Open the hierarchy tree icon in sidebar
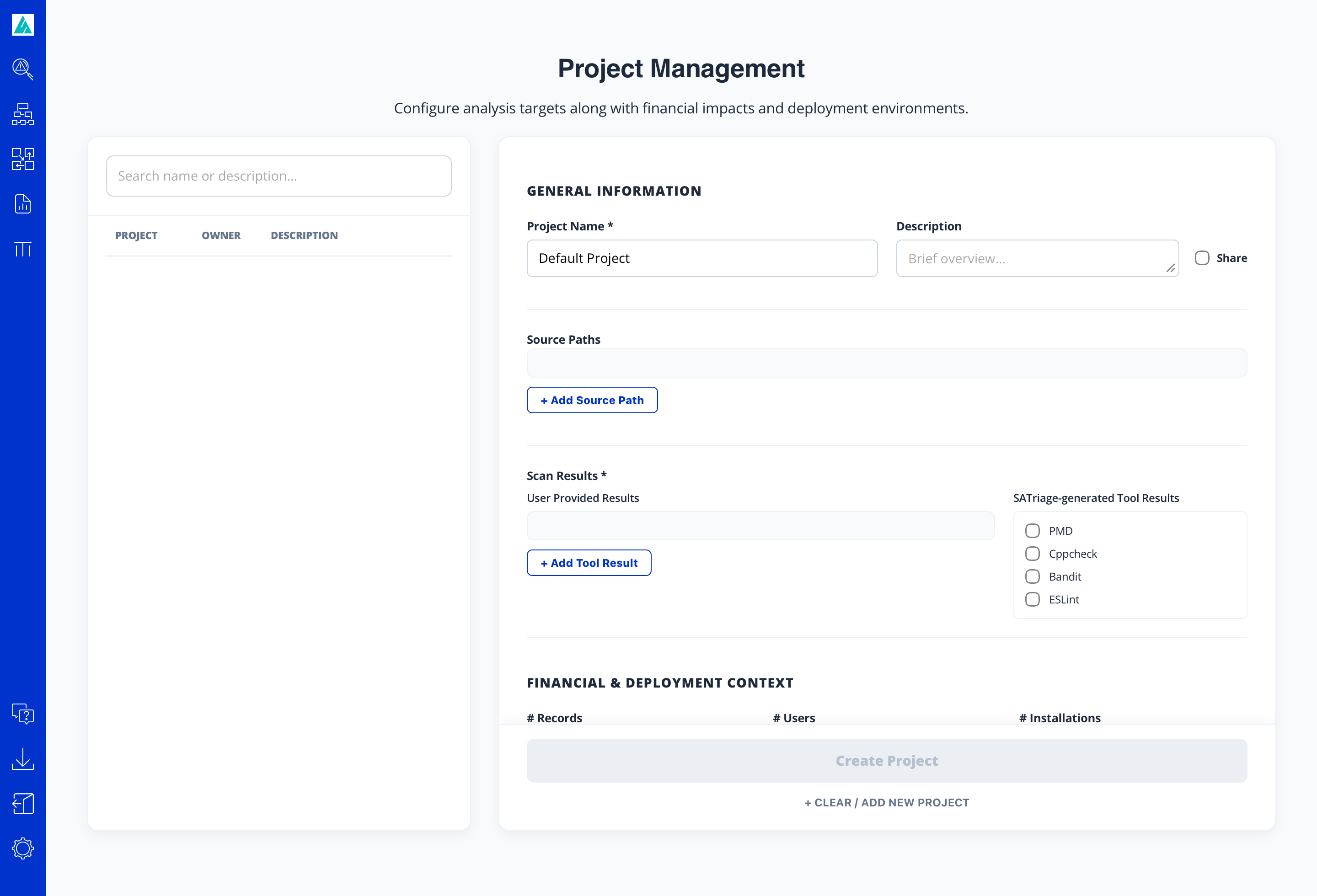The image size is (1317, 896). 23,114
